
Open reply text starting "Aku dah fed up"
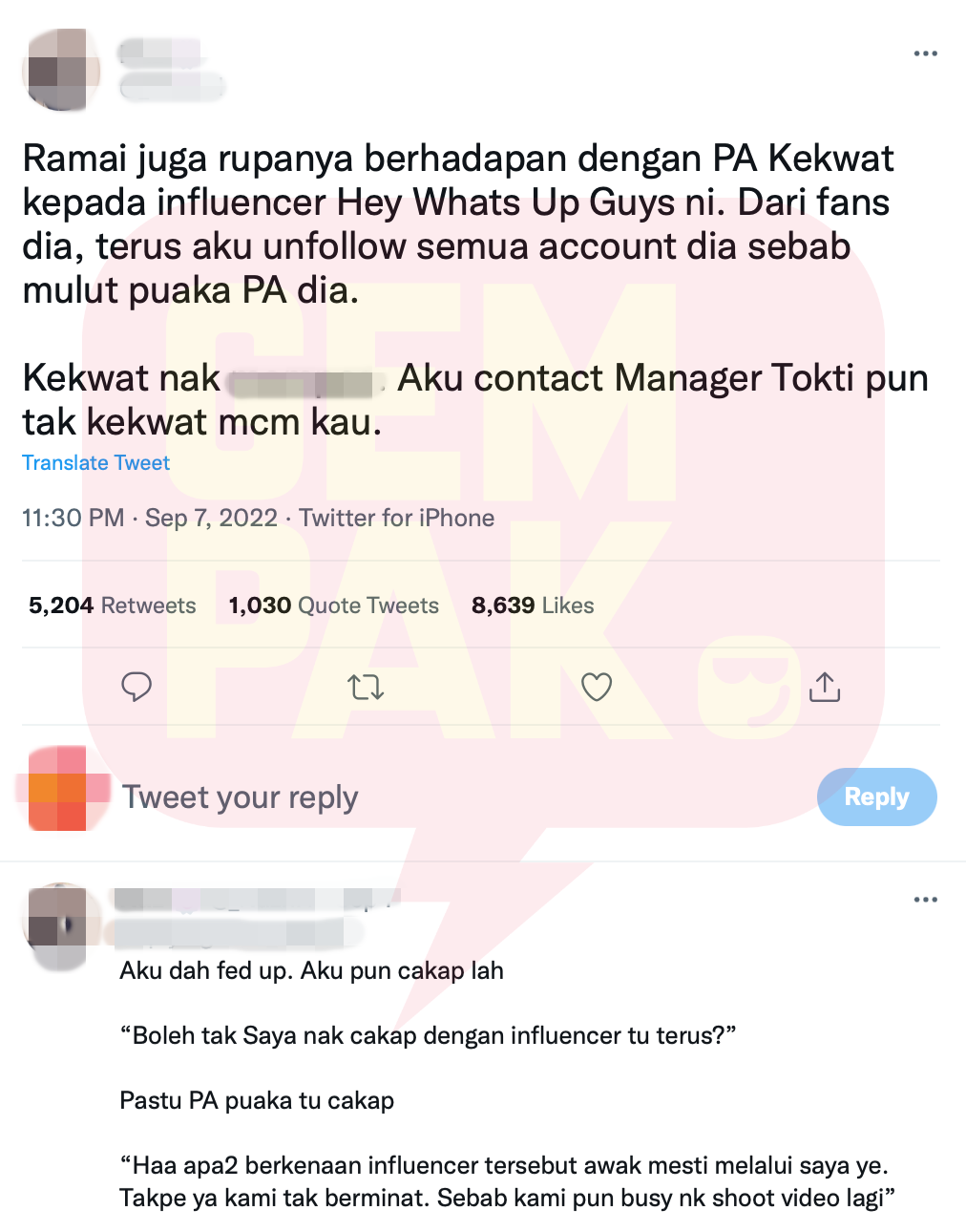pos(312,971)
